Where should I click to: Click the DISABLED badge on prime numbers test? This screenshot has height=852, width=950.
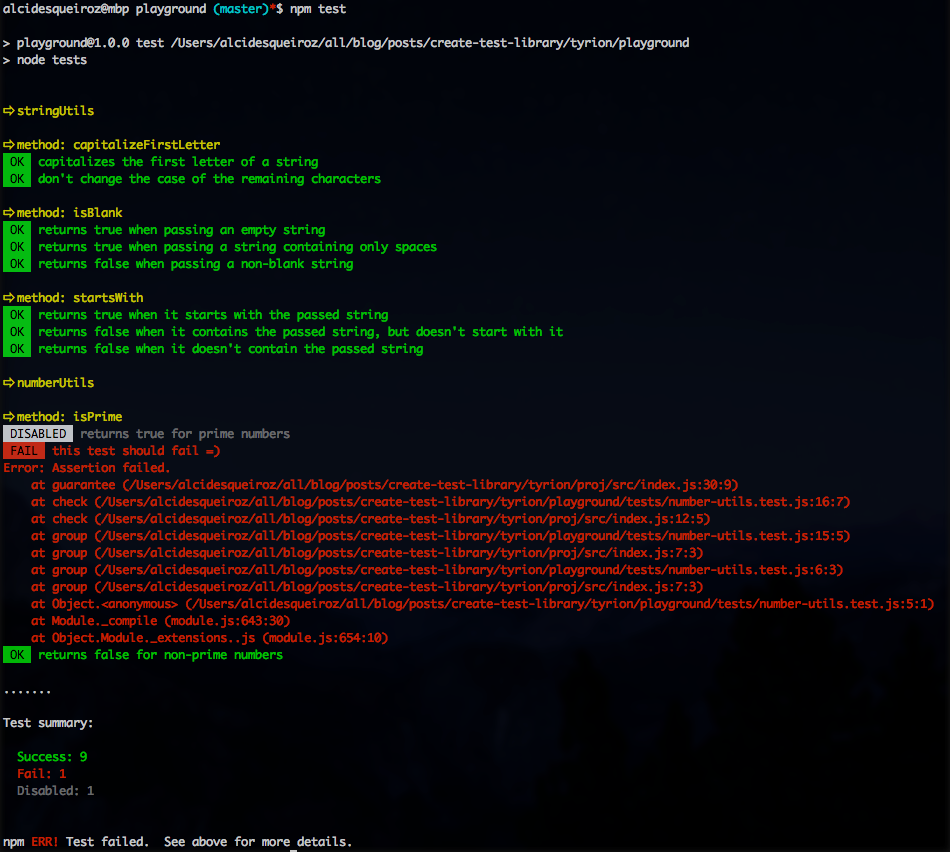(38, 433)
